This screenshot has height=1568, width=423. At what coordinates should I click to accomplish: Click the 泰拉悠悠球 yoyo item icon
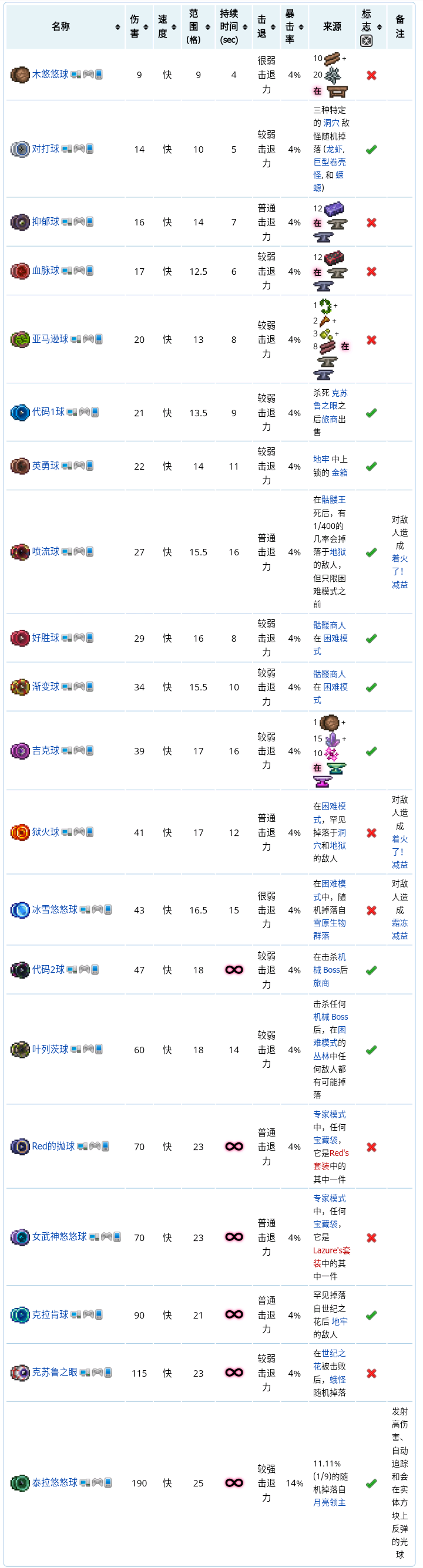tap(19, 1483)
